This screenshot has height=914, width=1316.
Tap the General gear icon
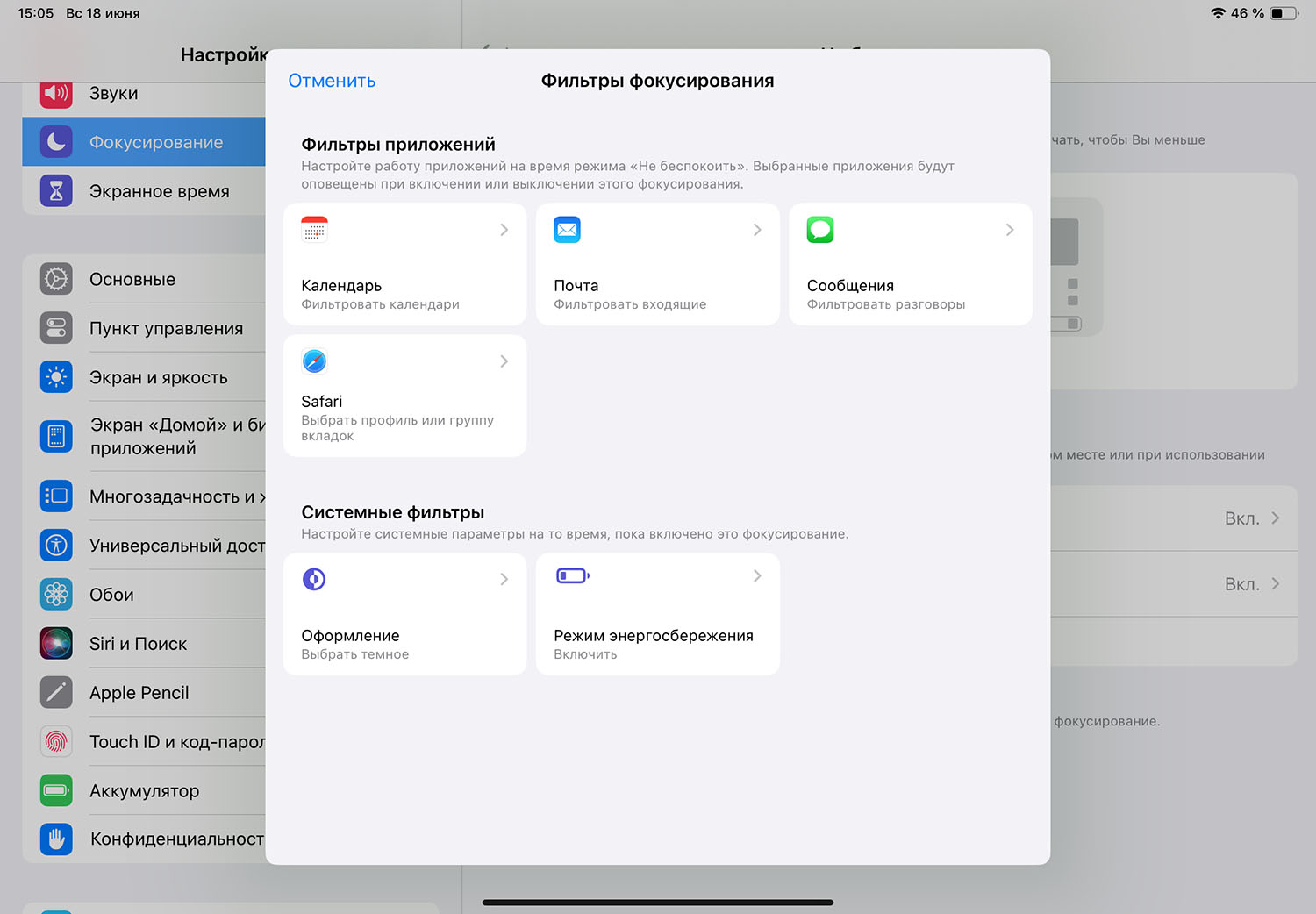point(56,279)
